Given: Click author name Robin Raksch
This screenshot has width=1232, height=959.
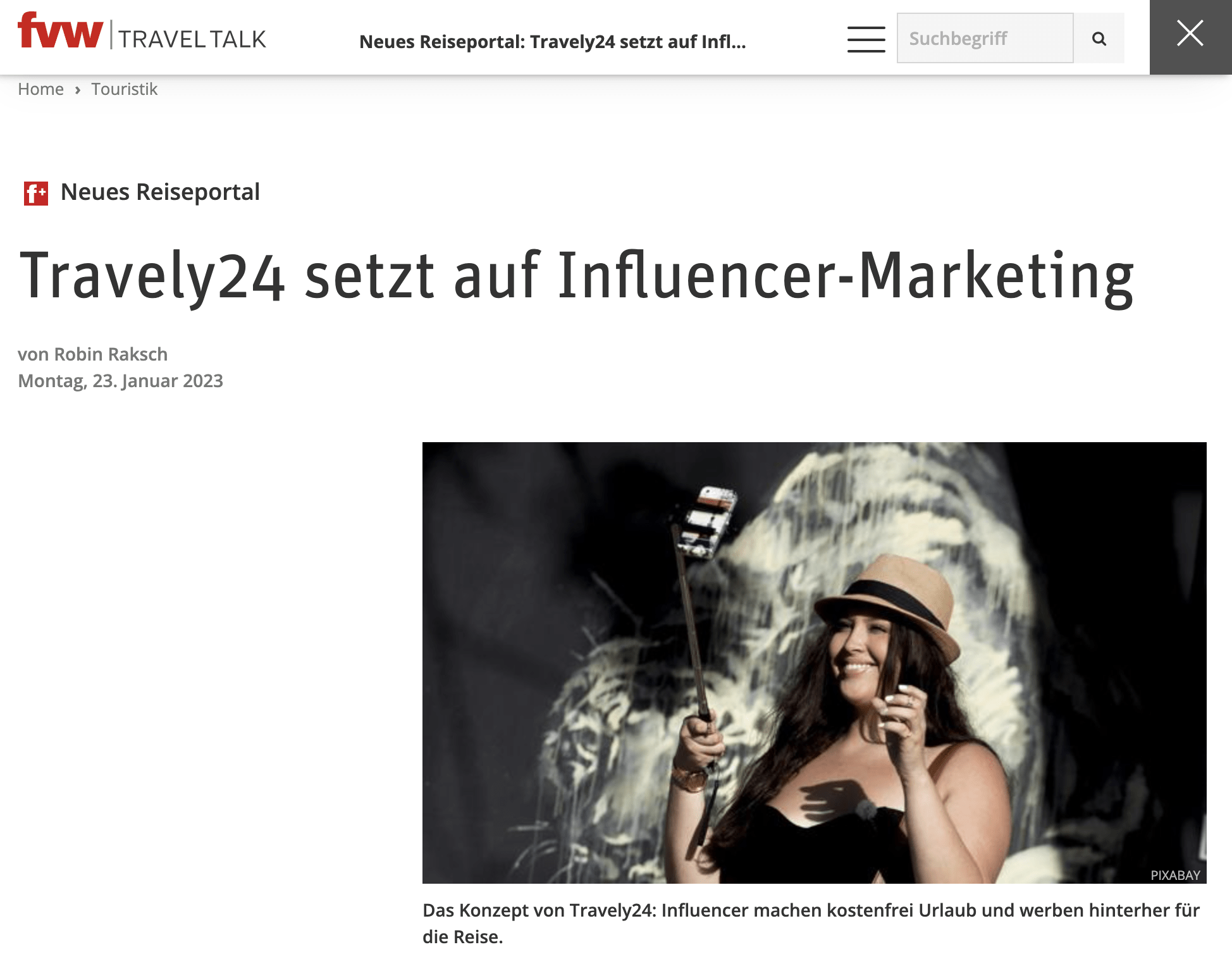Looking at the screenshot, I should 111,354.
